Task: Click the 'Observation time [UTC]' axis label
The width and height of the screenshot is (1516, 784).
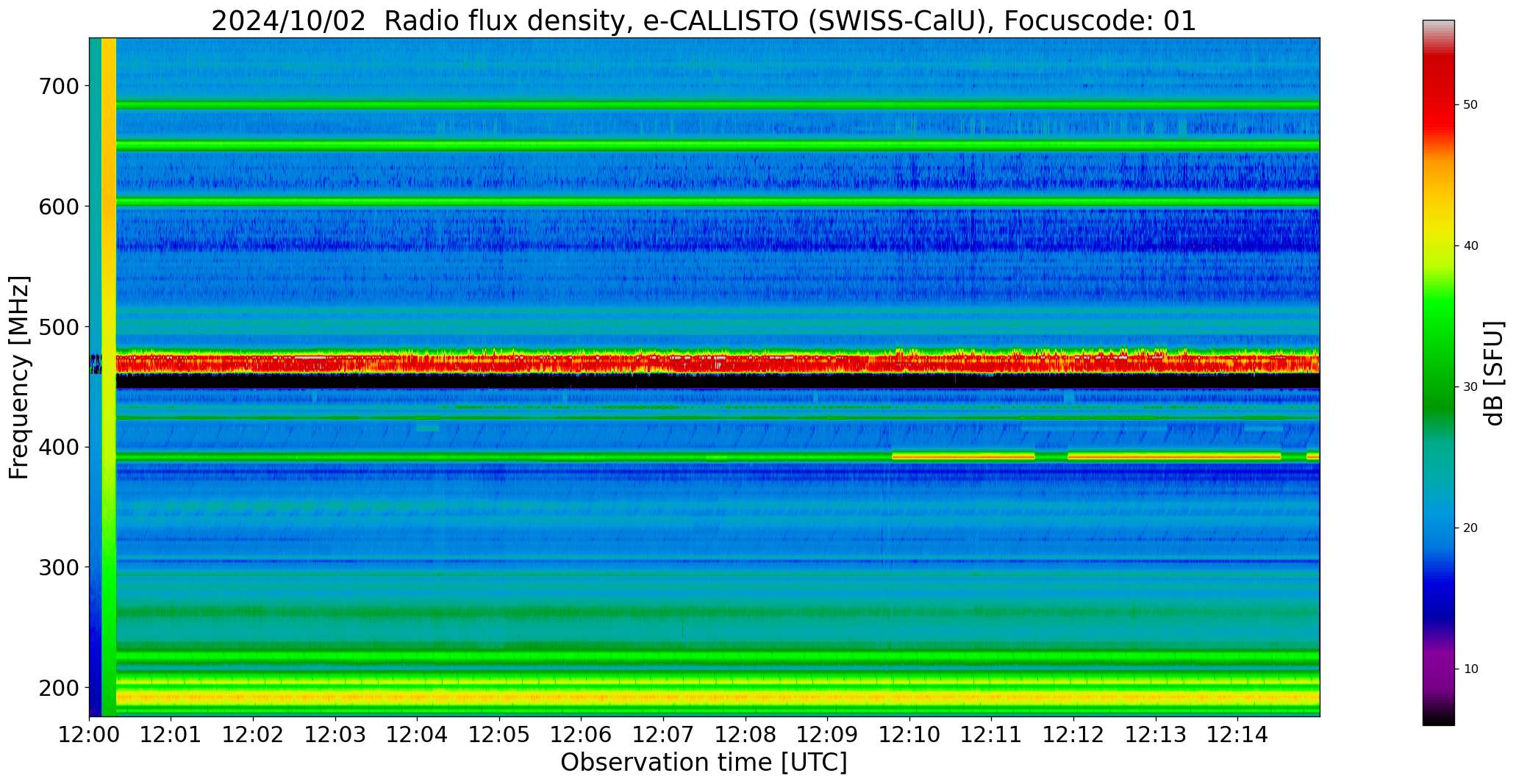Action: [704, 763]
